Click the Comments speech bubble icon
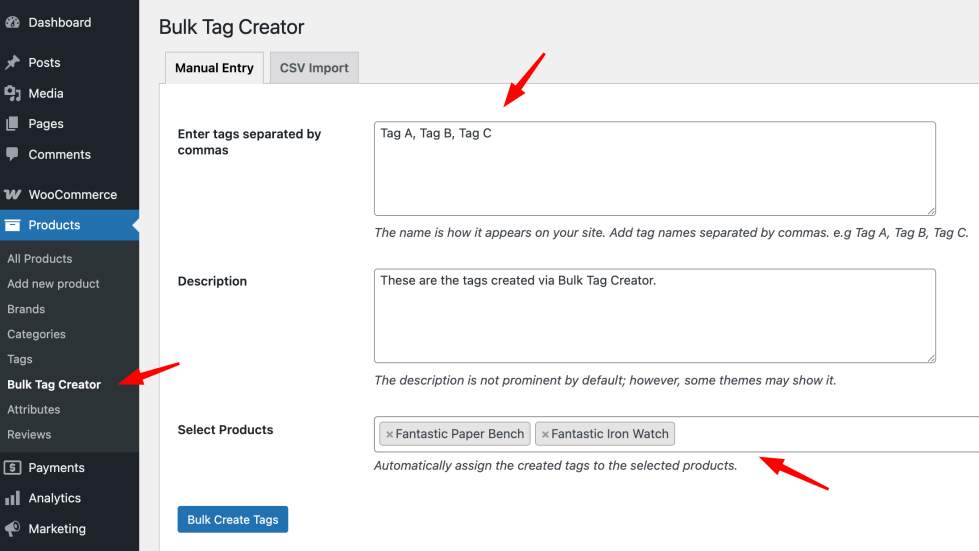 12,154
